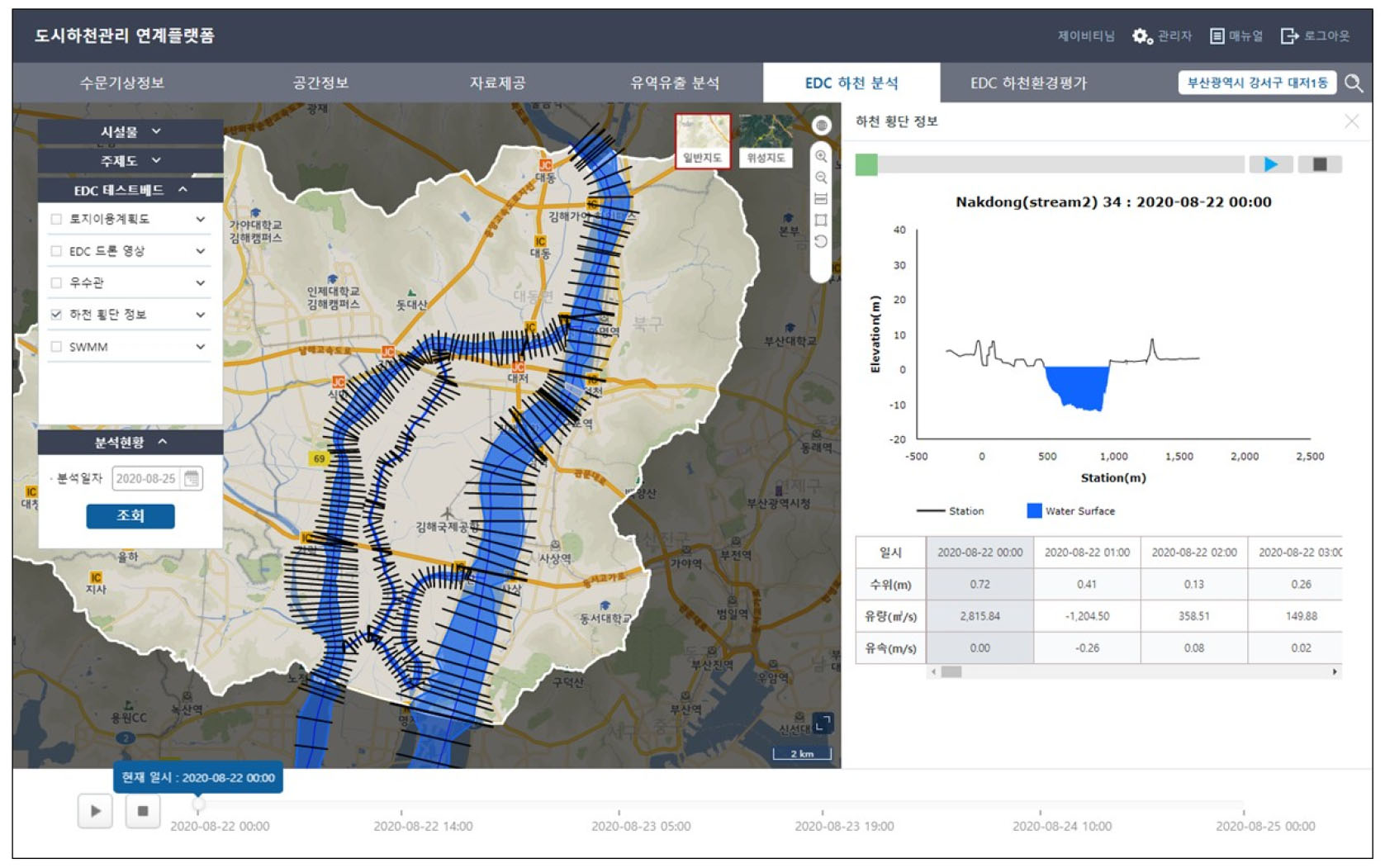Play the cross-section chart animation
Screen dimensions: 1385x868
(1270, 164)
